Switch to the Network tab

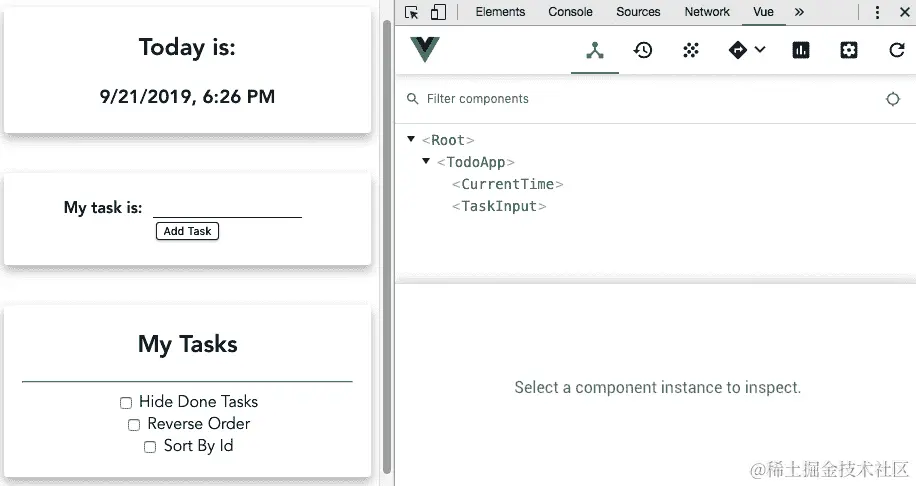(x=707, y=12)
